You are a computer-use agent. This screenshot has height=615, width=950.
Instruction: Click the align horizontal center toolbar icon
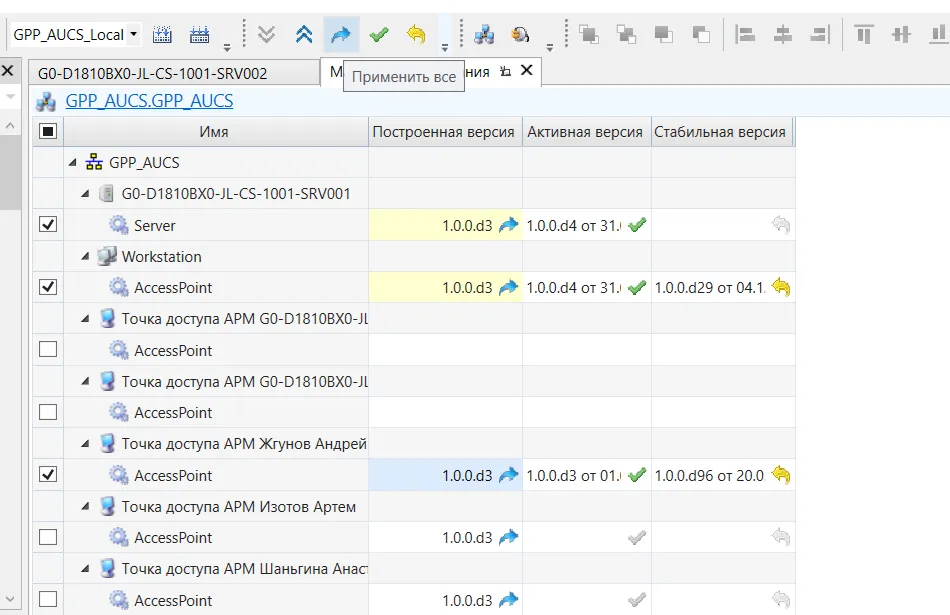pyautogui.click(x=783, y=35)
